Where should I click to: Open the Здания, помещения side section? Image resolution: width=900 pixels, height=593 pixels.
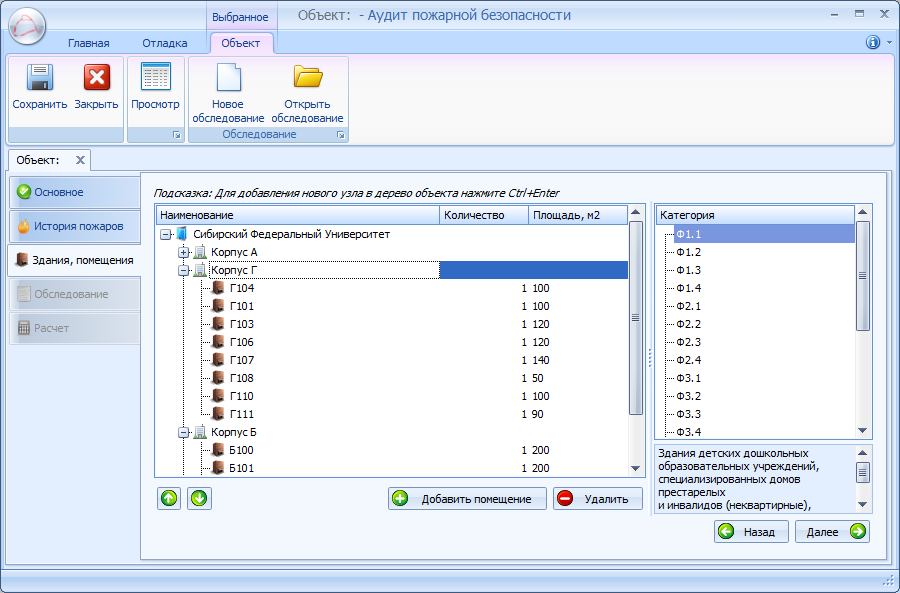pyautogui.click(x=75, y=260)
